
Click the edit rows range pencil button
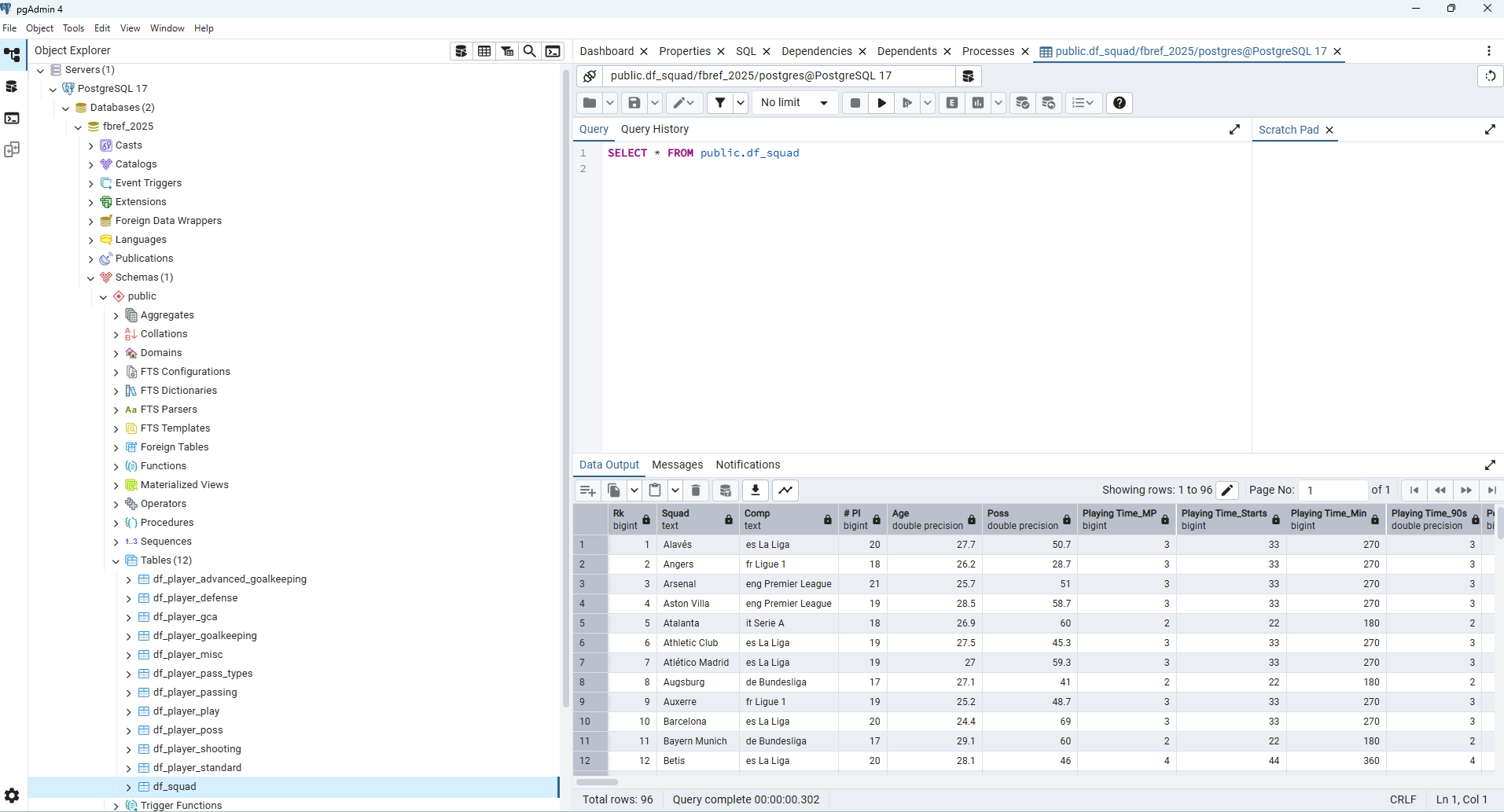tap(1226, 491)
